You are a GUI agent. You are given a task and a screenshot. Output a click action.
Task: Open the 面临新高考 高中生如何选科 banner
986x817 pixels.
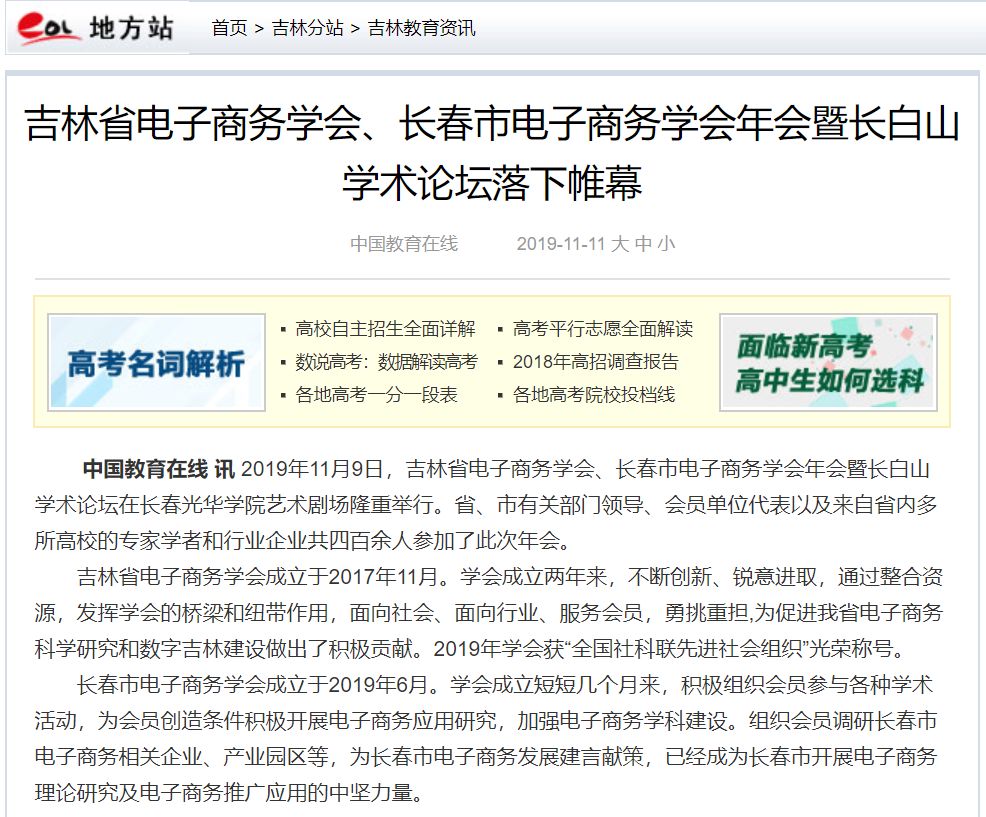828,362
